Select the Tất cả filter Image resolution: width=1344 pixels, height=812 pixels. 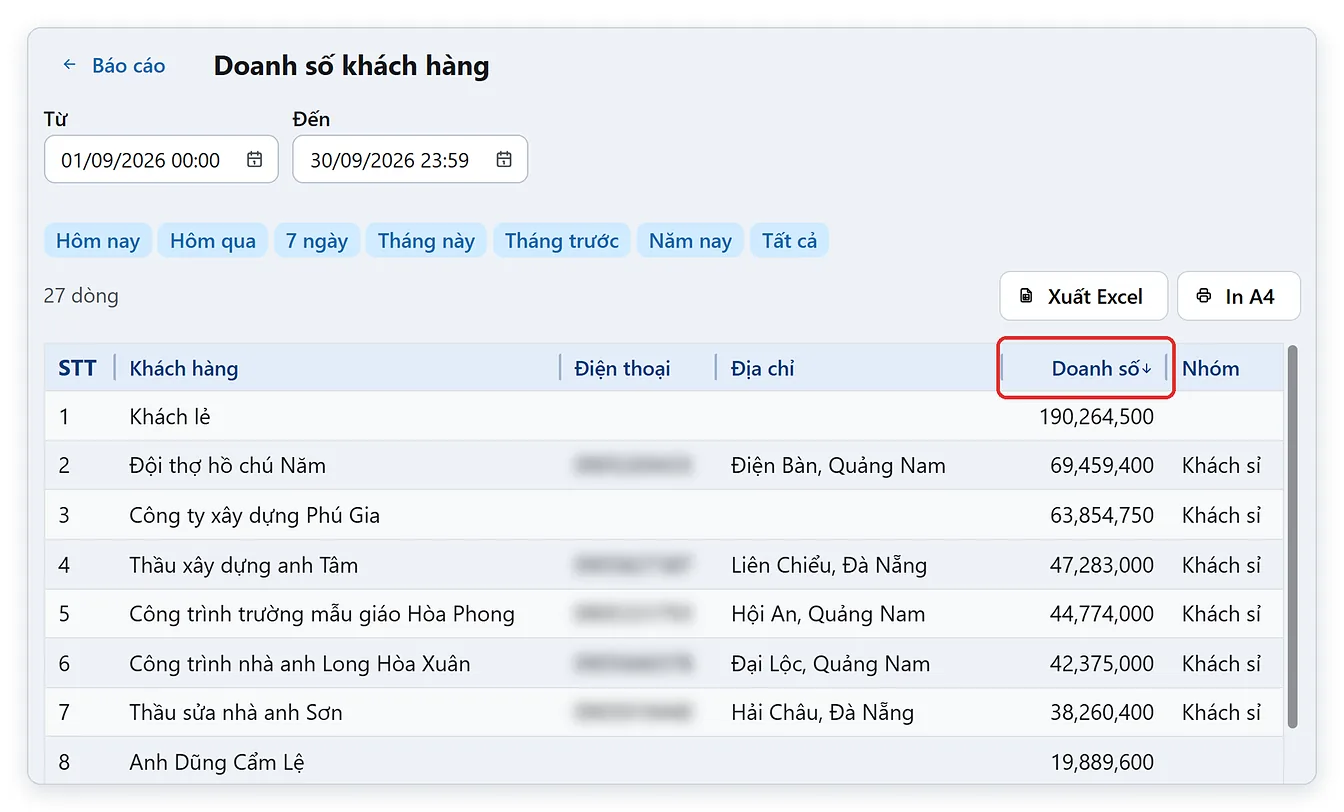click(x=789, y=241)
